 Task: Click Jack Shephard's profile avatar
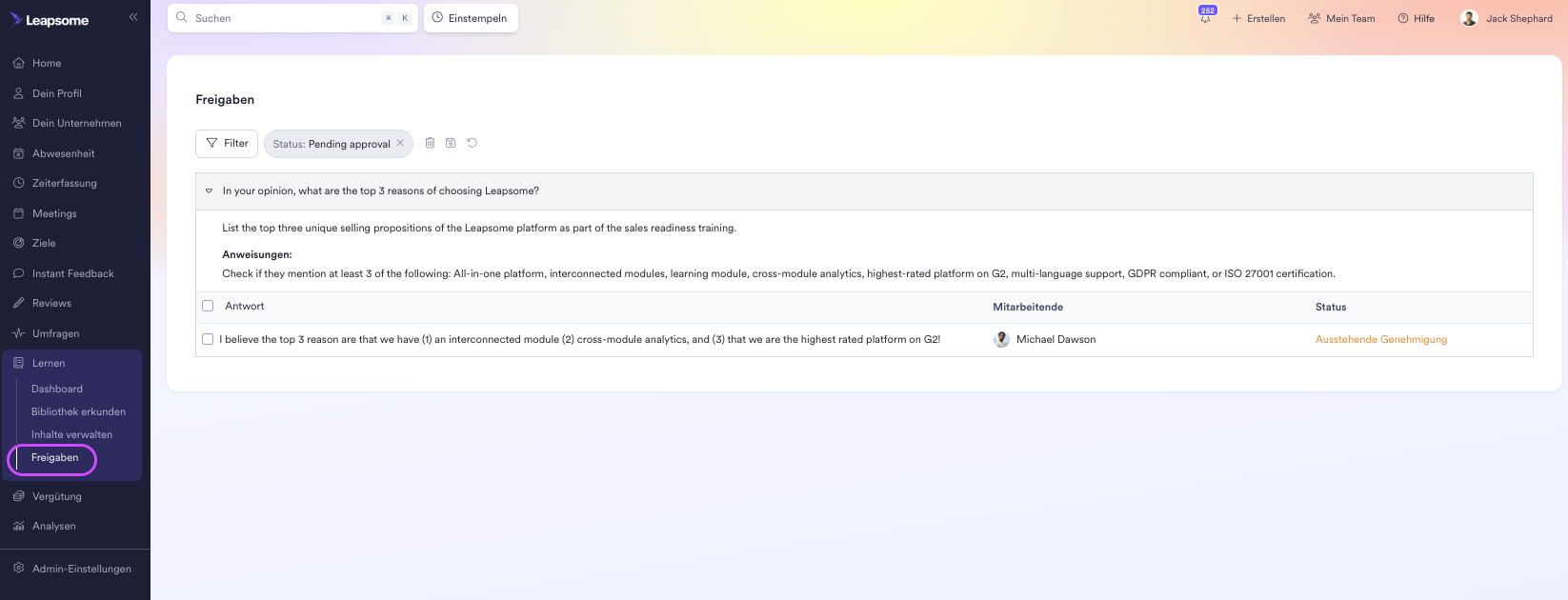click(x=1469, y=18)
